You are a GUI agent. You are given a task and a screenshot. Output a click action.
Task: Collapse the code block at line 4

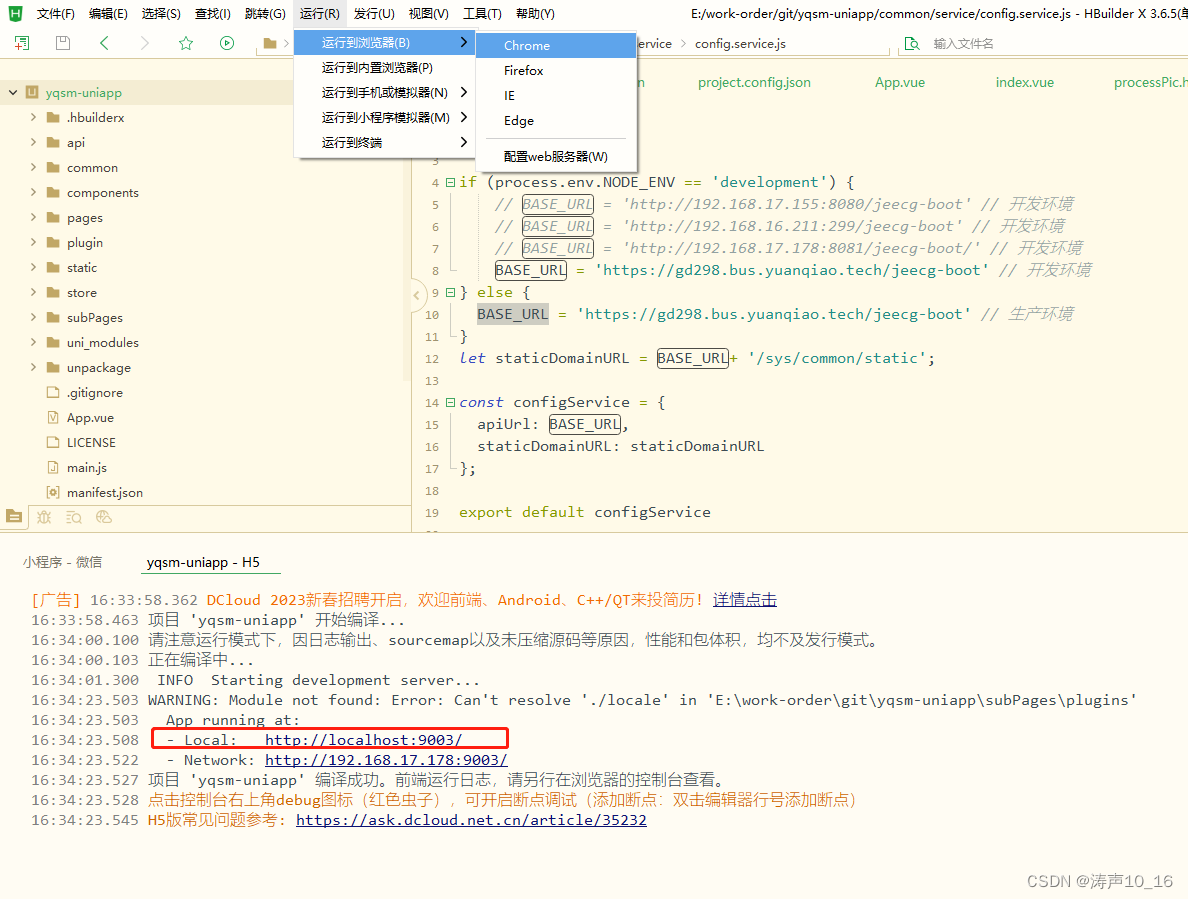[449, 181]
